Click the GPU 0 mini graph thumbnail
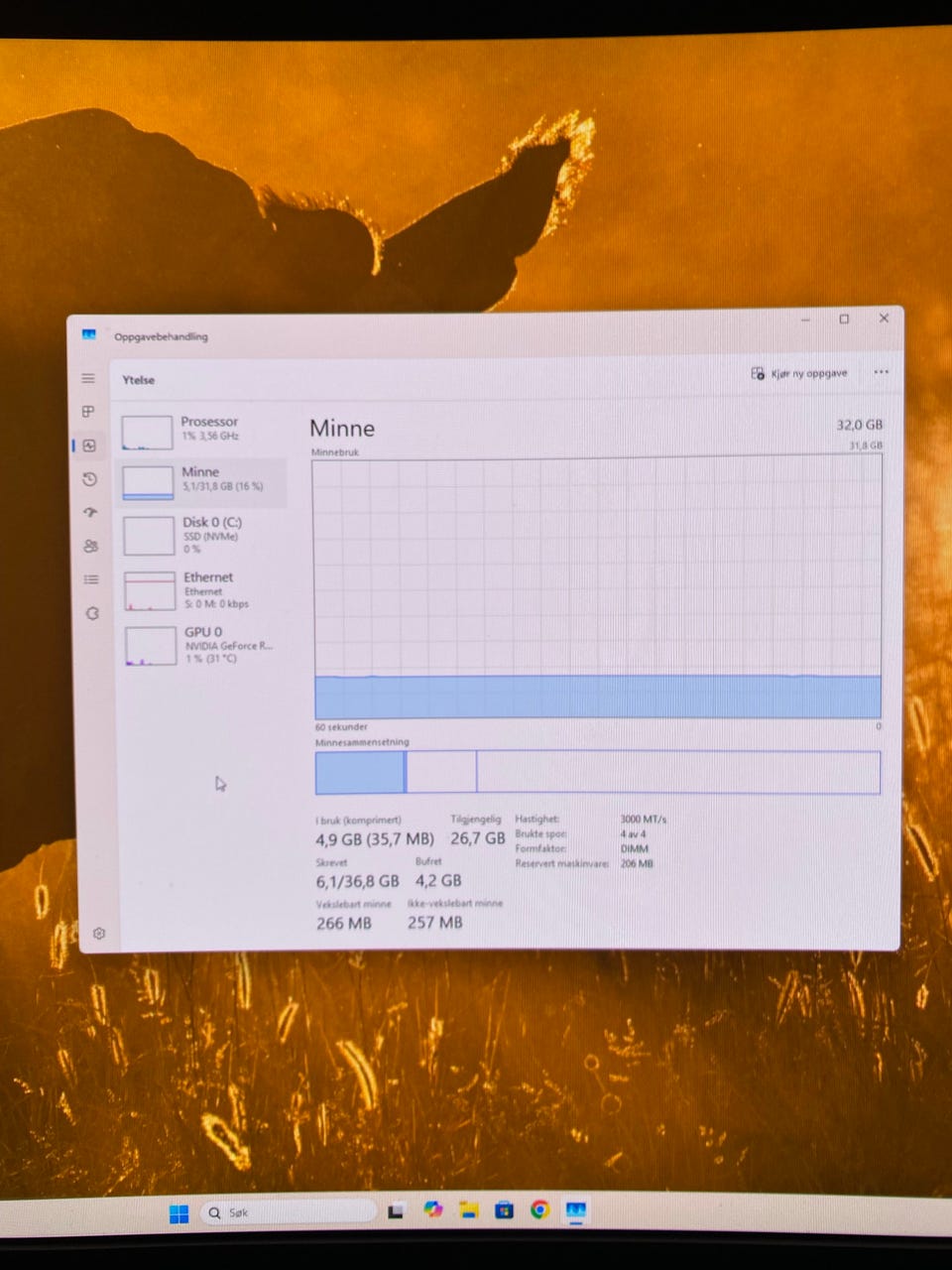The width and height of the screenshot is (952, 1270). point(151,646)
